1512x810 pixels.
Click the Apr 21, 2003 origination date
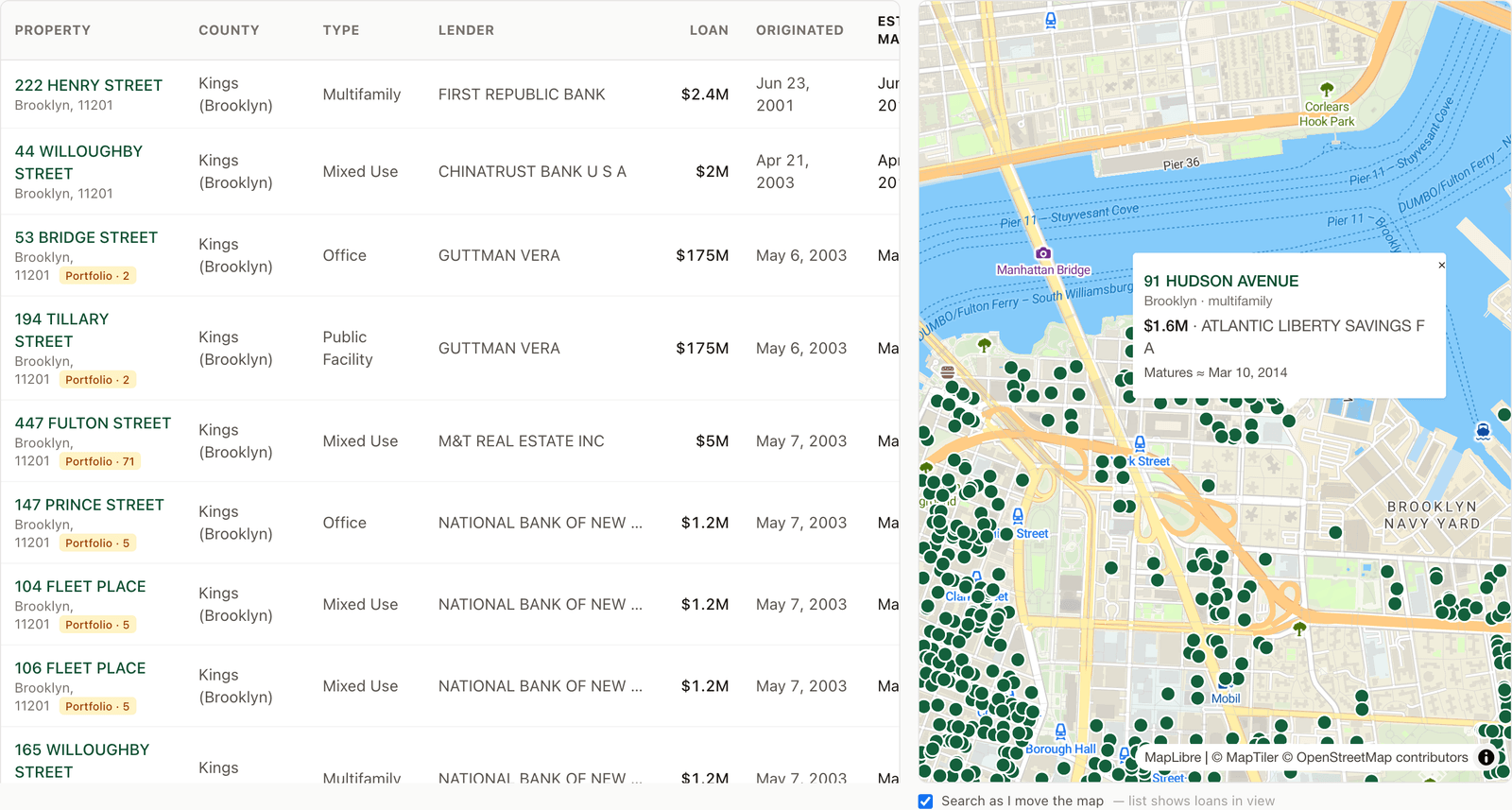coord(782,172)
